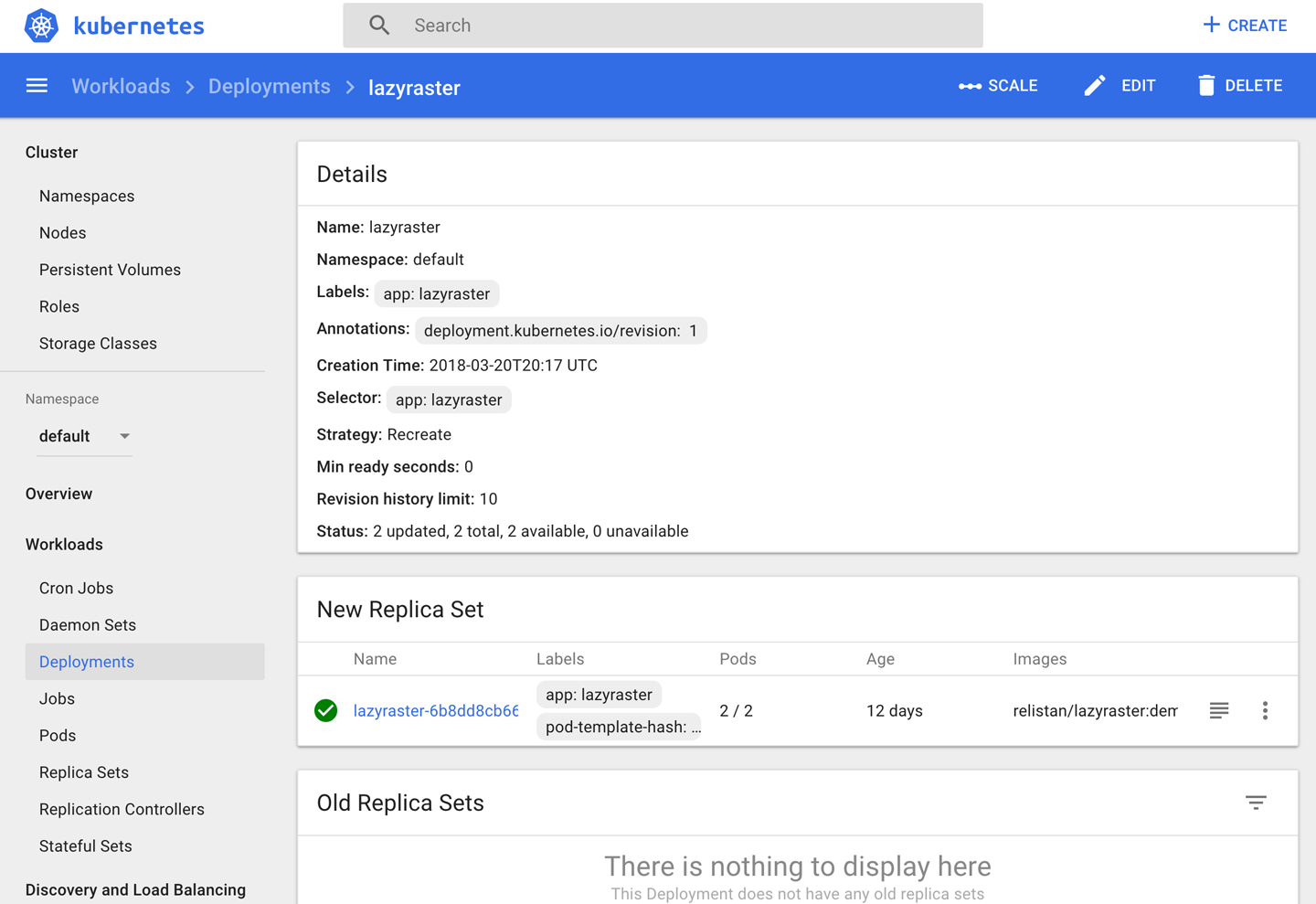The width and height of the screenshot is (1316, 904).
Task: Open the lazyraster-6b8dd8cb66 replica set link
Action: [436, 710]
